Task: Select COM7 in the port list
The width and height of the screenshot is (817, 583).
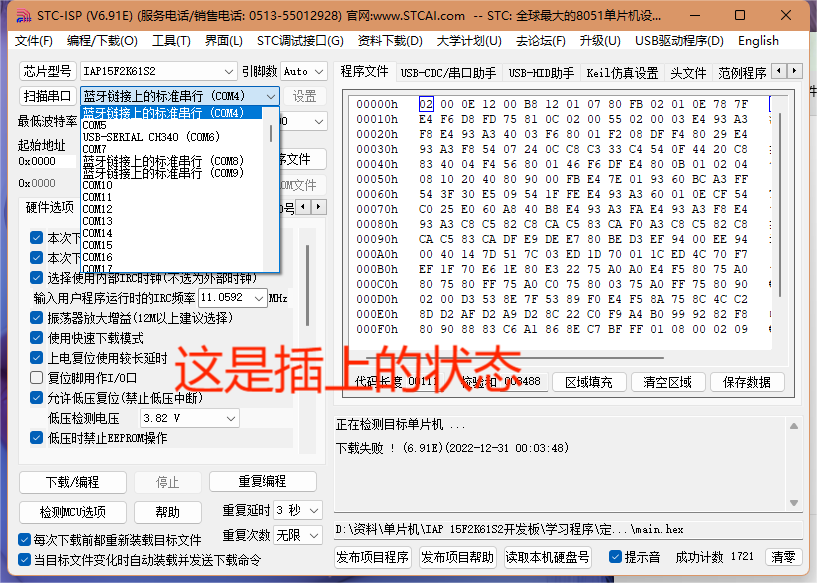Action: click(172, 149)
